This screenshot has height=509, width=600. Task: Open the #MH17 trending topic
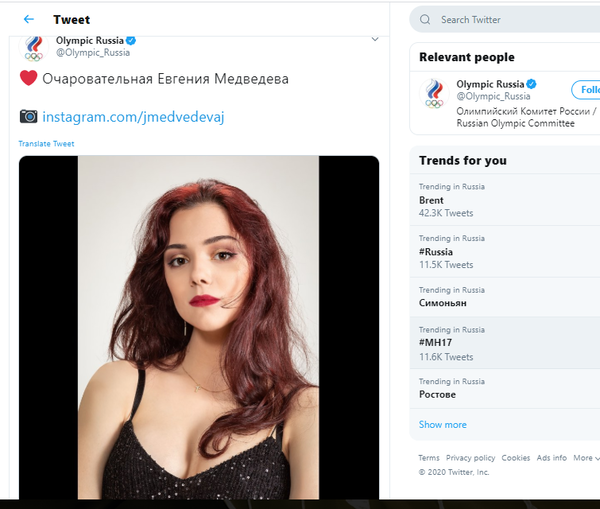click(505, 343)
